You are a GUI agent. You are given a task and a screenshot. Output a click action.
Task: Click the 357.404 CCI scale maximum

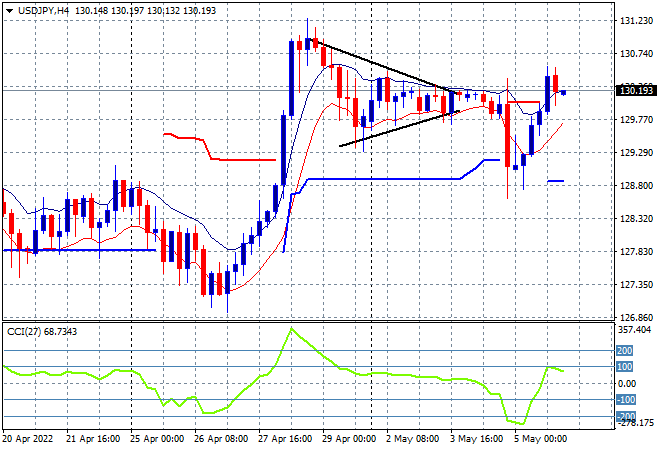[x=635, y=330]
